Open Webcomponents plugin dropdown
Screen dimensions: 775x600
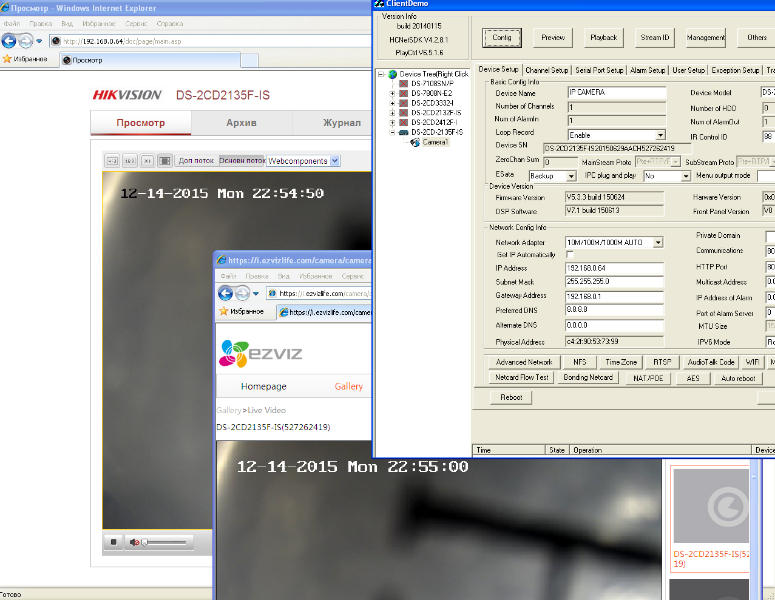click(335, 161)
